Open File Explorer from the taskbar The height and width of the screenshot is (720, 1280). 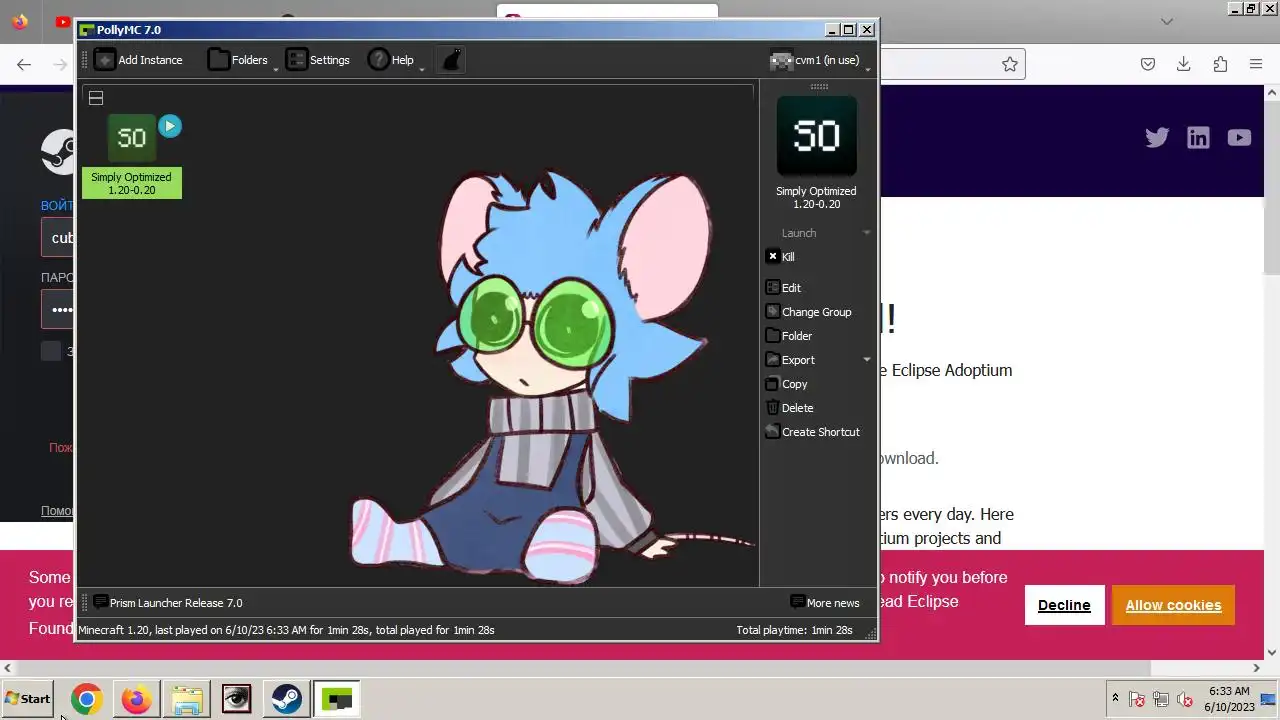click(186, 699)
